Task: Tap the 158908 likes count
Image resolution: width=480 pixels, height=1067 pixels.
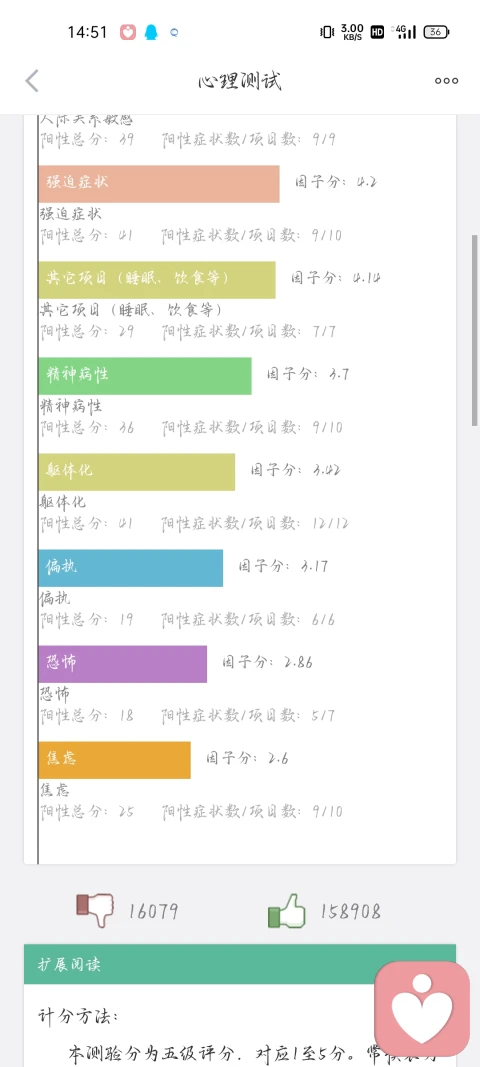Action: [x=351, y=911]
